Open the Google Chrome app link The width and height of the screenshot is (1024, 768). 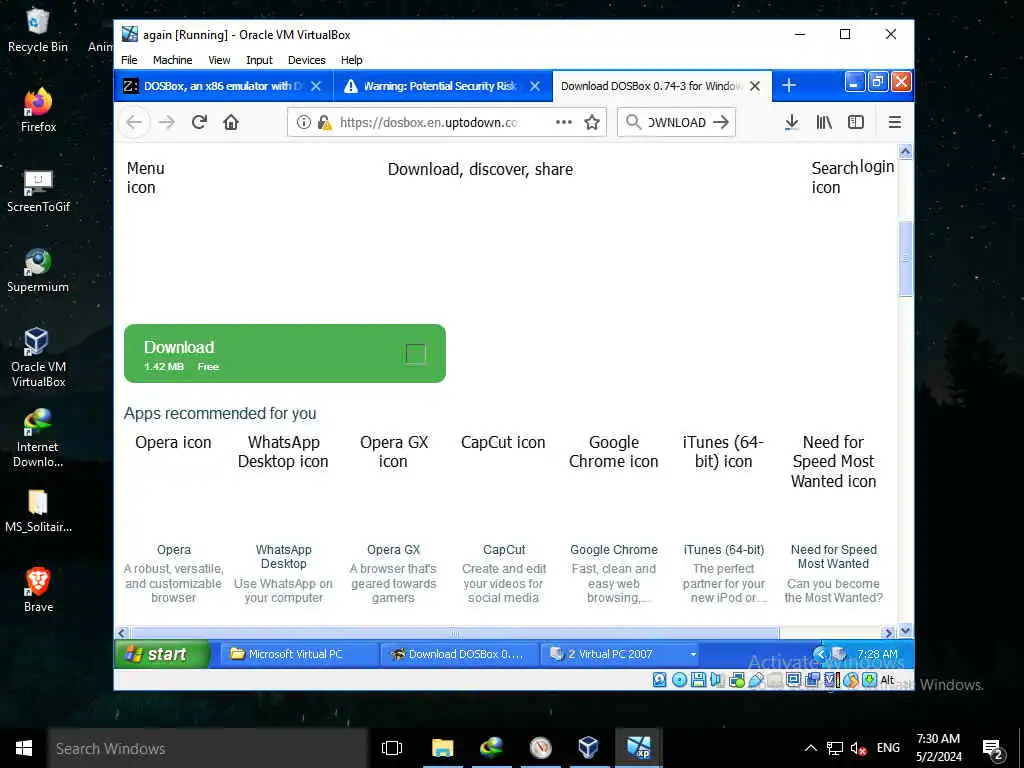click(614, 550)
